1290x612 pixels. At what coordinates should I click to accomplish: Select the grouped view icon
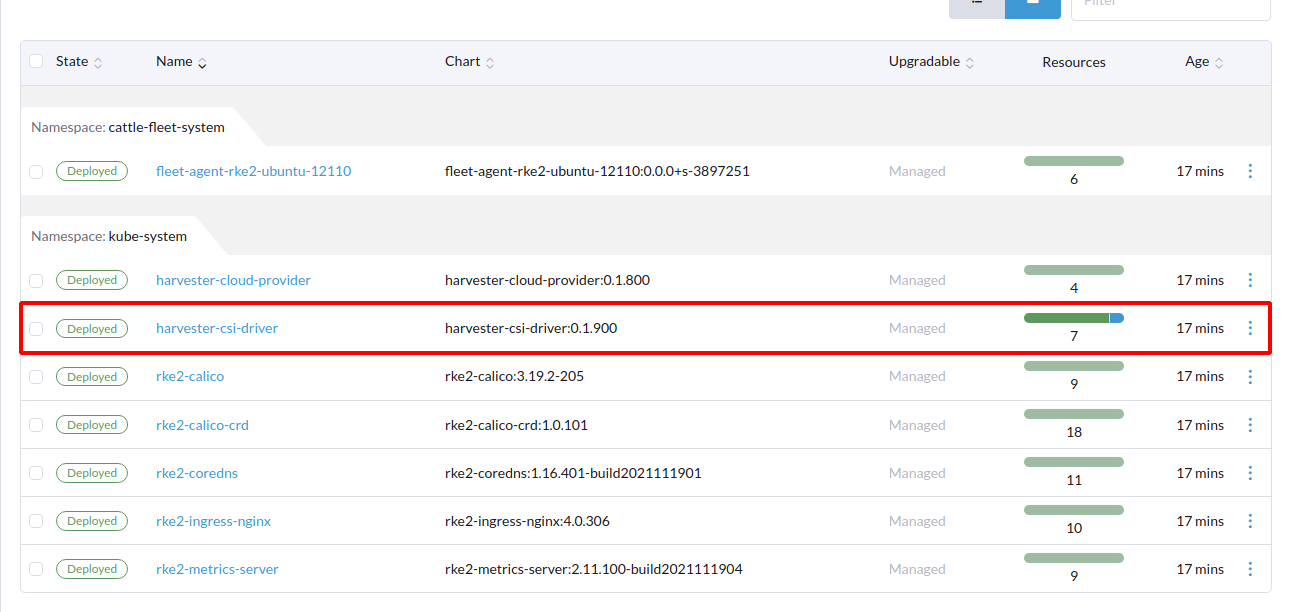point(1033,6)
